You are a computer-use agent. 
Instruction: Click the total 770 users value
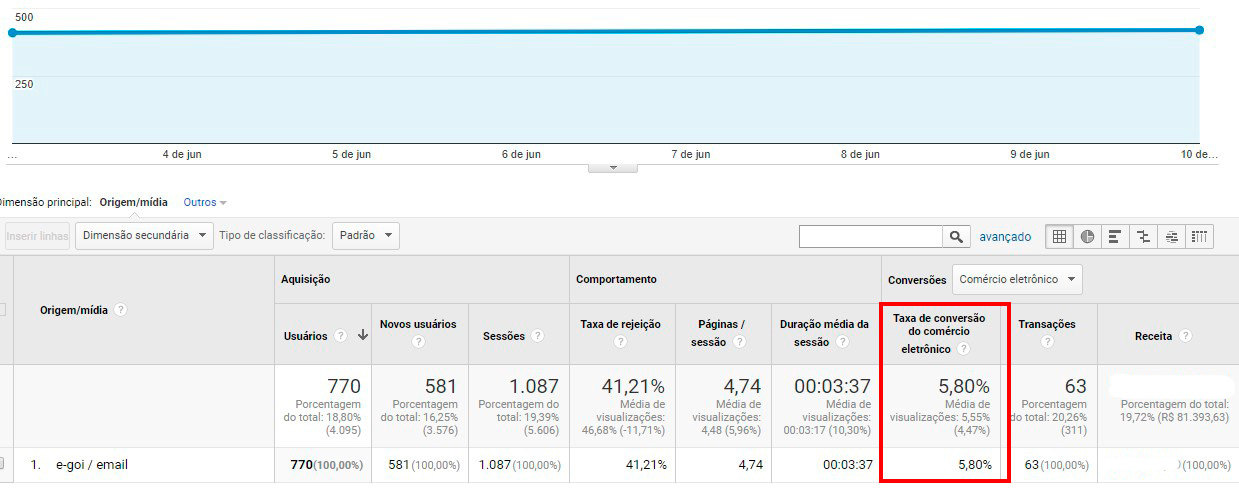344,386
